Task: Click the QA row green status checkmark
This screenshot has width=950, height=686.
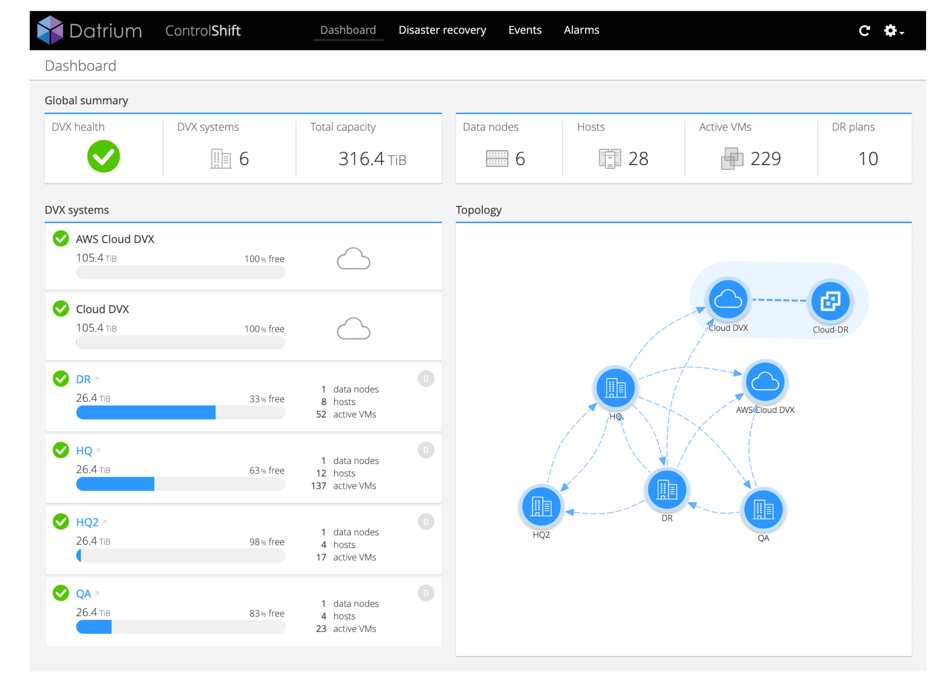Action: coord(61,593)
